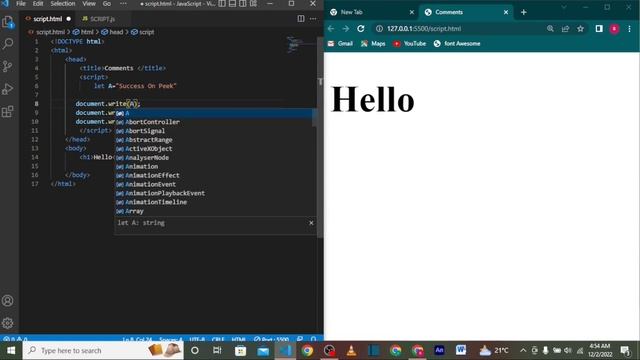Open the Extensions view
This screenshot has width=640, height=360.
pos(8,111)
